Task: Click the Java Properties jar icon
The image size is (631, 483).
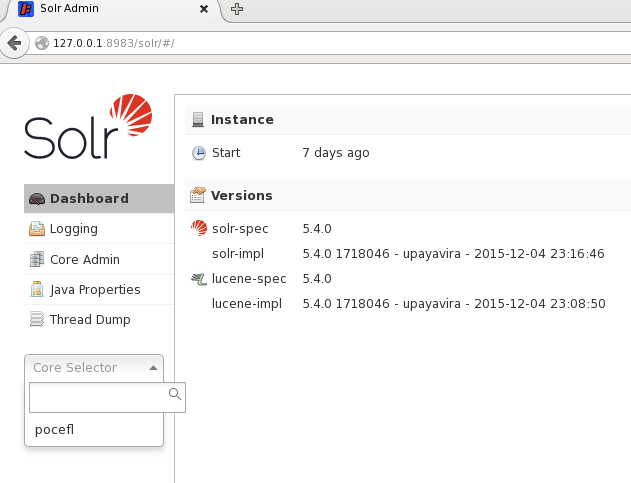Action: pos(37,289)
